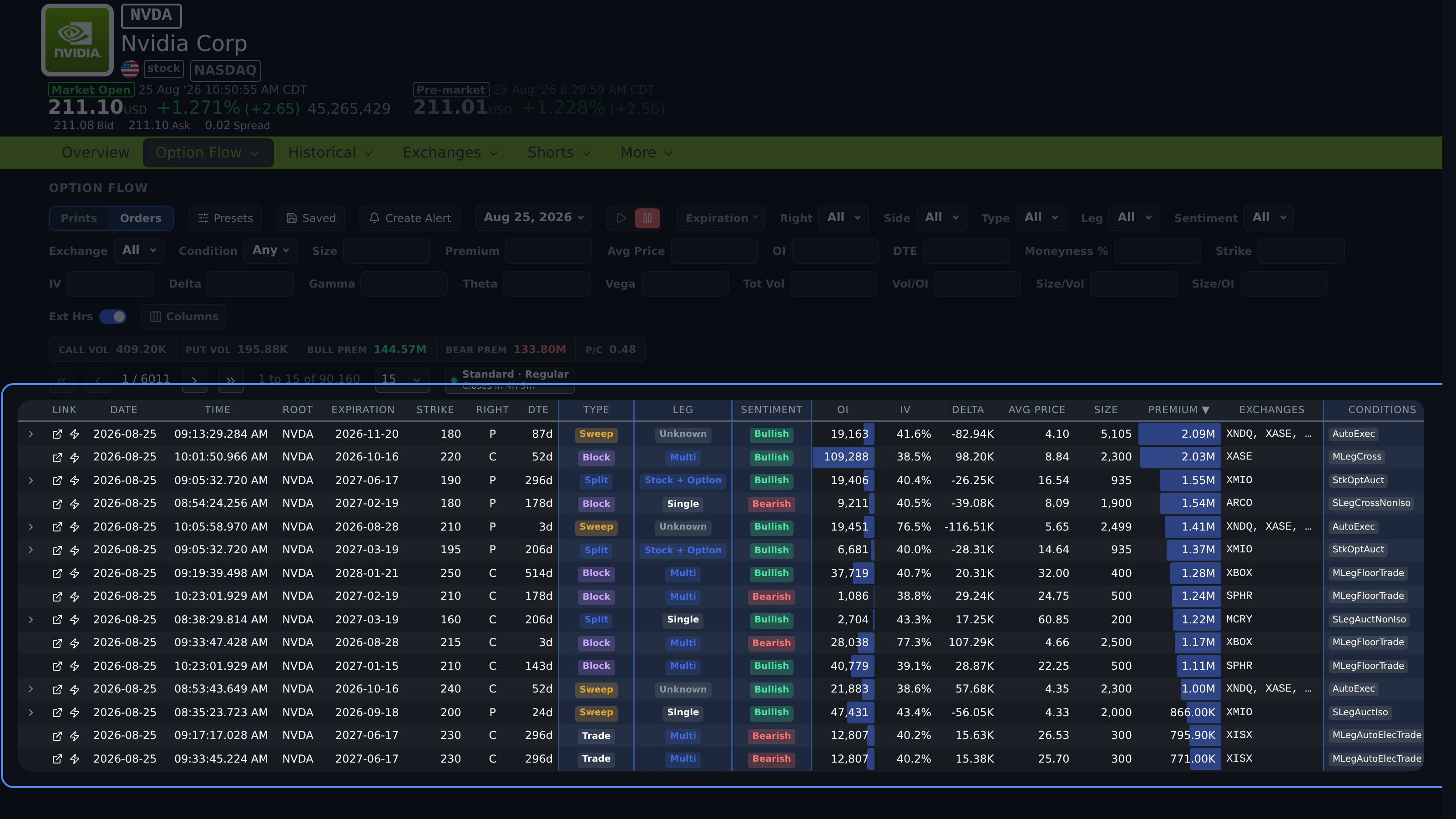Open the Shorts menu
Viewport: 1456px width, 819px height.
tap(559, 152)
